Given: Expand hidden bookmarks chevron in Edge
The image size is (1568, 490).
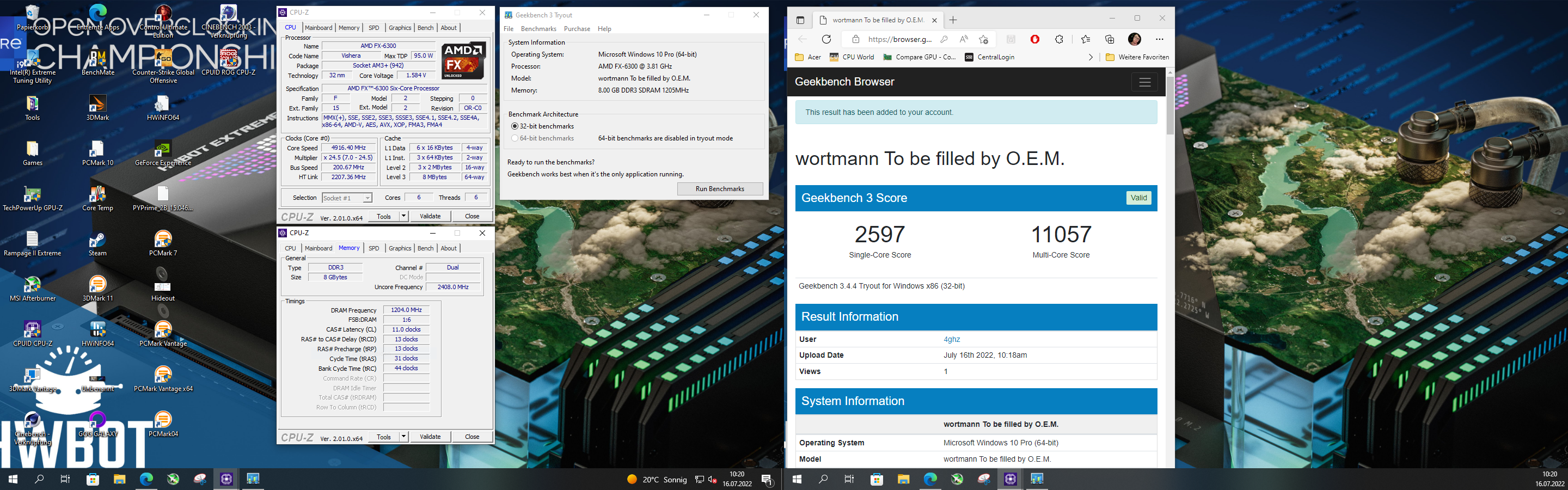Looking at the screenshot, I should pyautogui.click(x=1090, y=57).
